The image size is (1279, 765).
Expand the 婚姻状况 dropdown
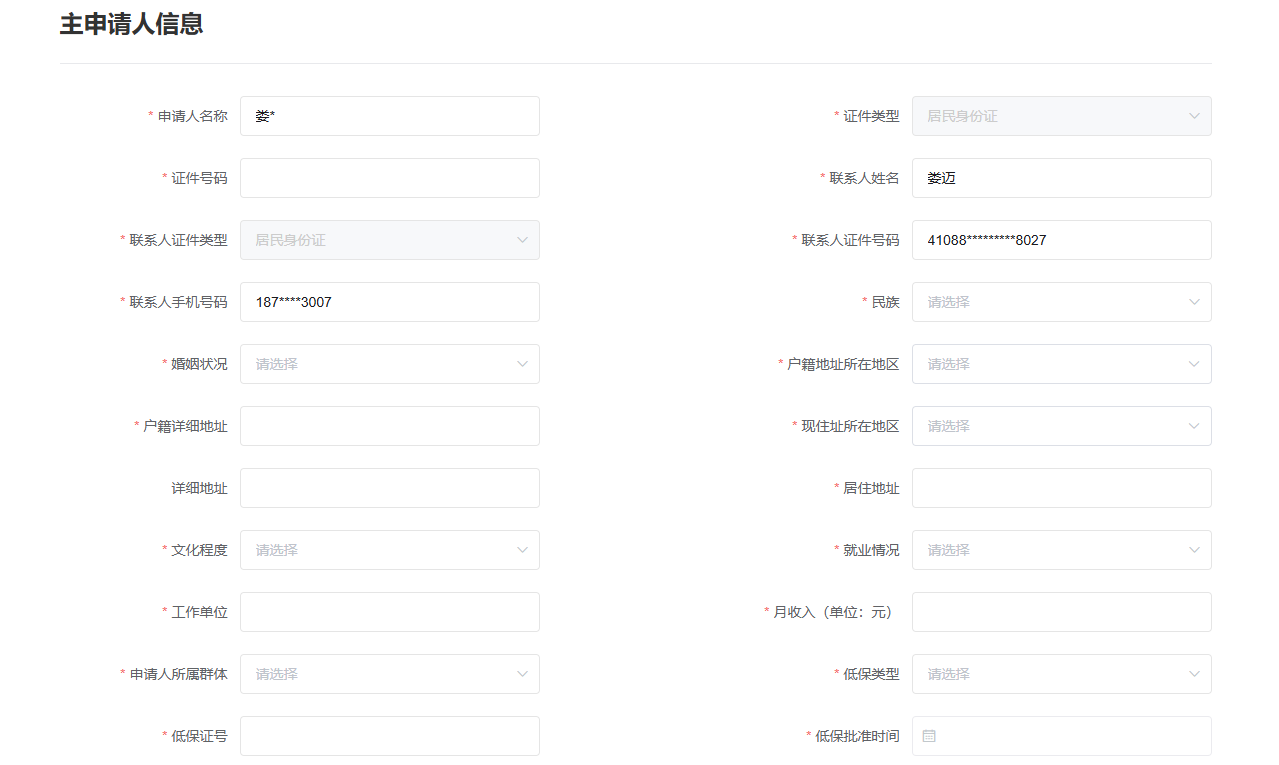click(x=390, y=364)
